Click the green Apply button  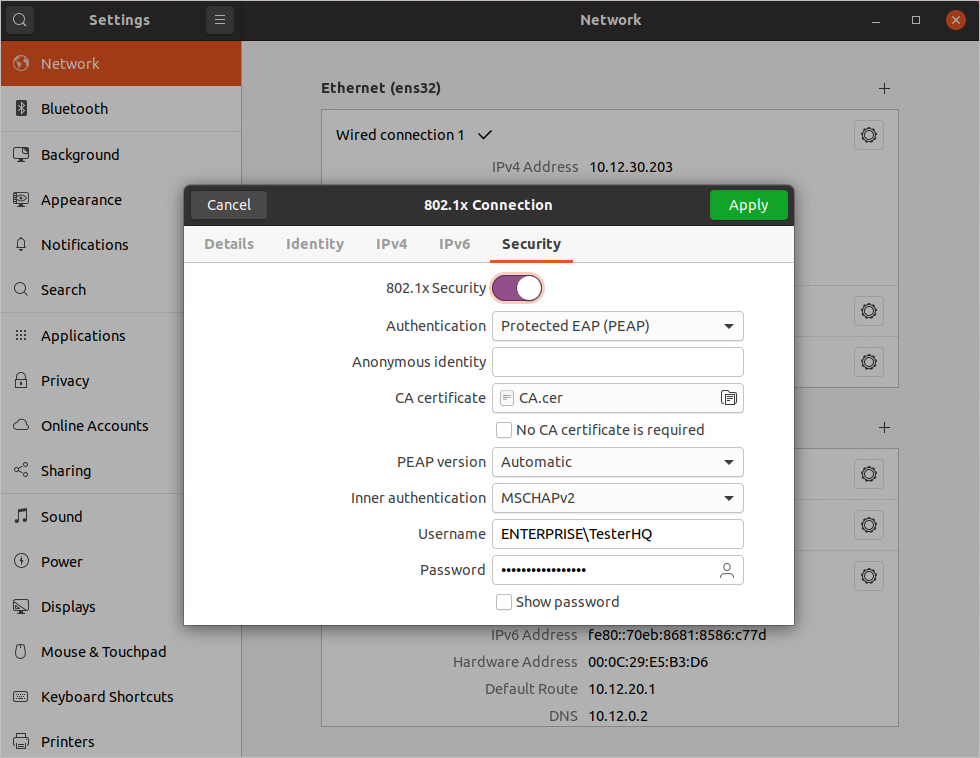(x=748, y=205)
